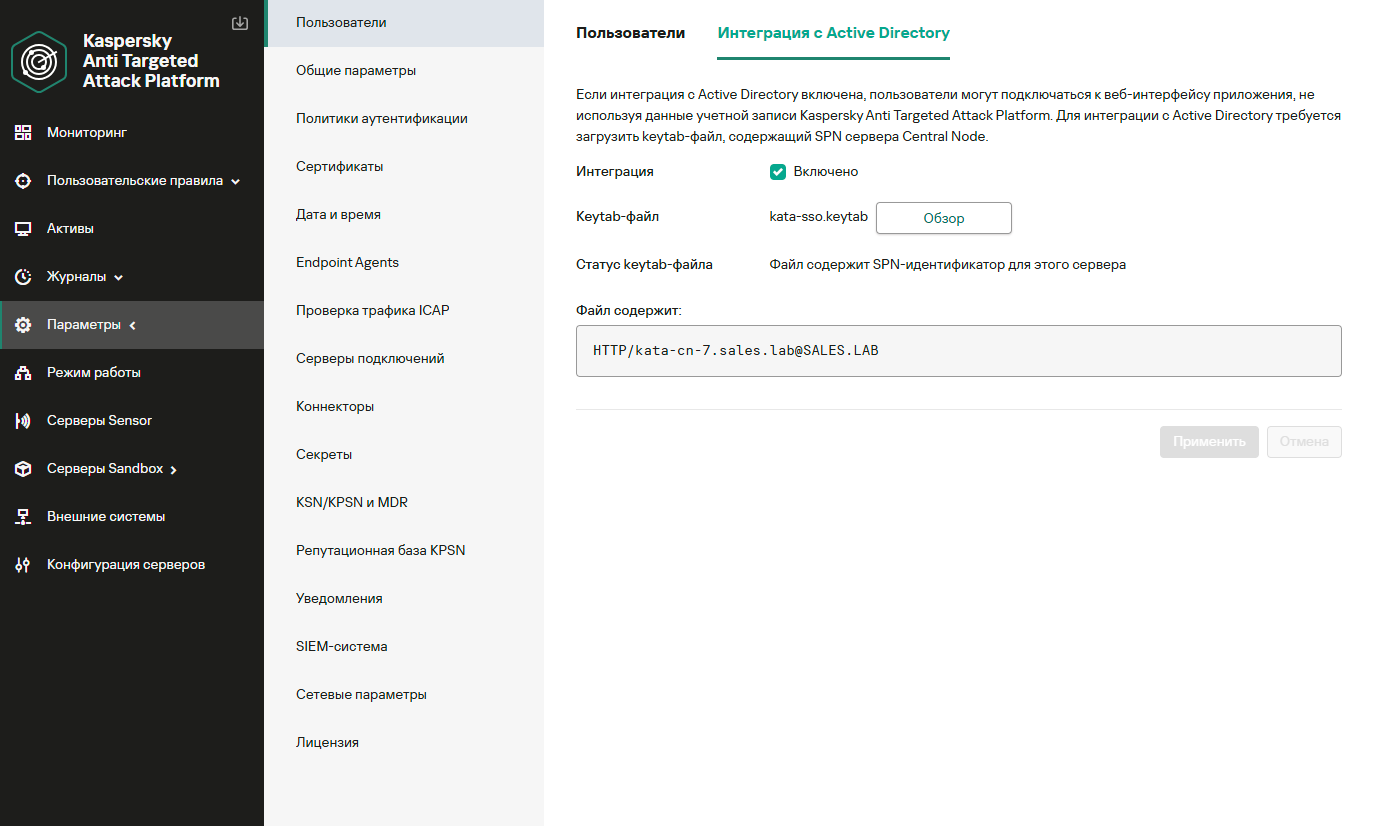Switch to the Пользователи tab
Image resolution: width=1375 pixels, height=826 pixels.
pos(631,33)
